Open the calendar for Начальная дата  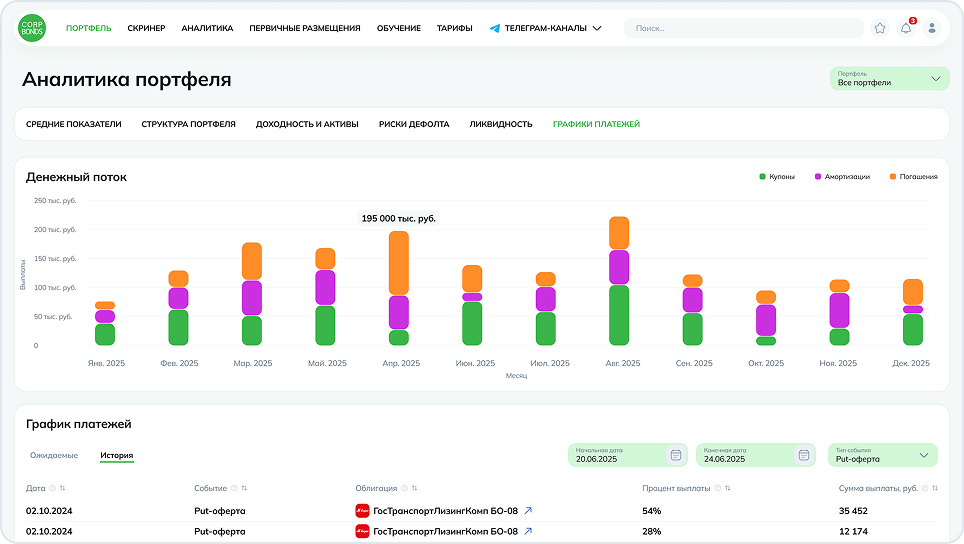coord(676,455)
